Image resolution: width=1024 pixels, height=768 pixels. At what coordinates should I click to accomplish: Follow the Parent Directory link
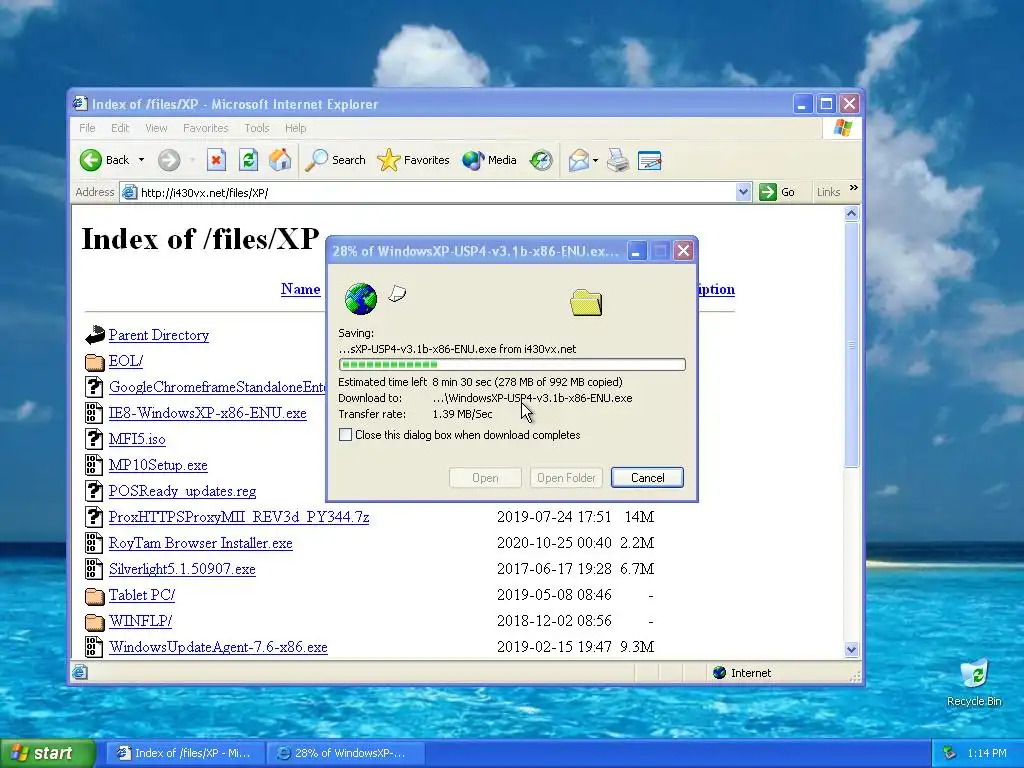[x=159, y=335]
